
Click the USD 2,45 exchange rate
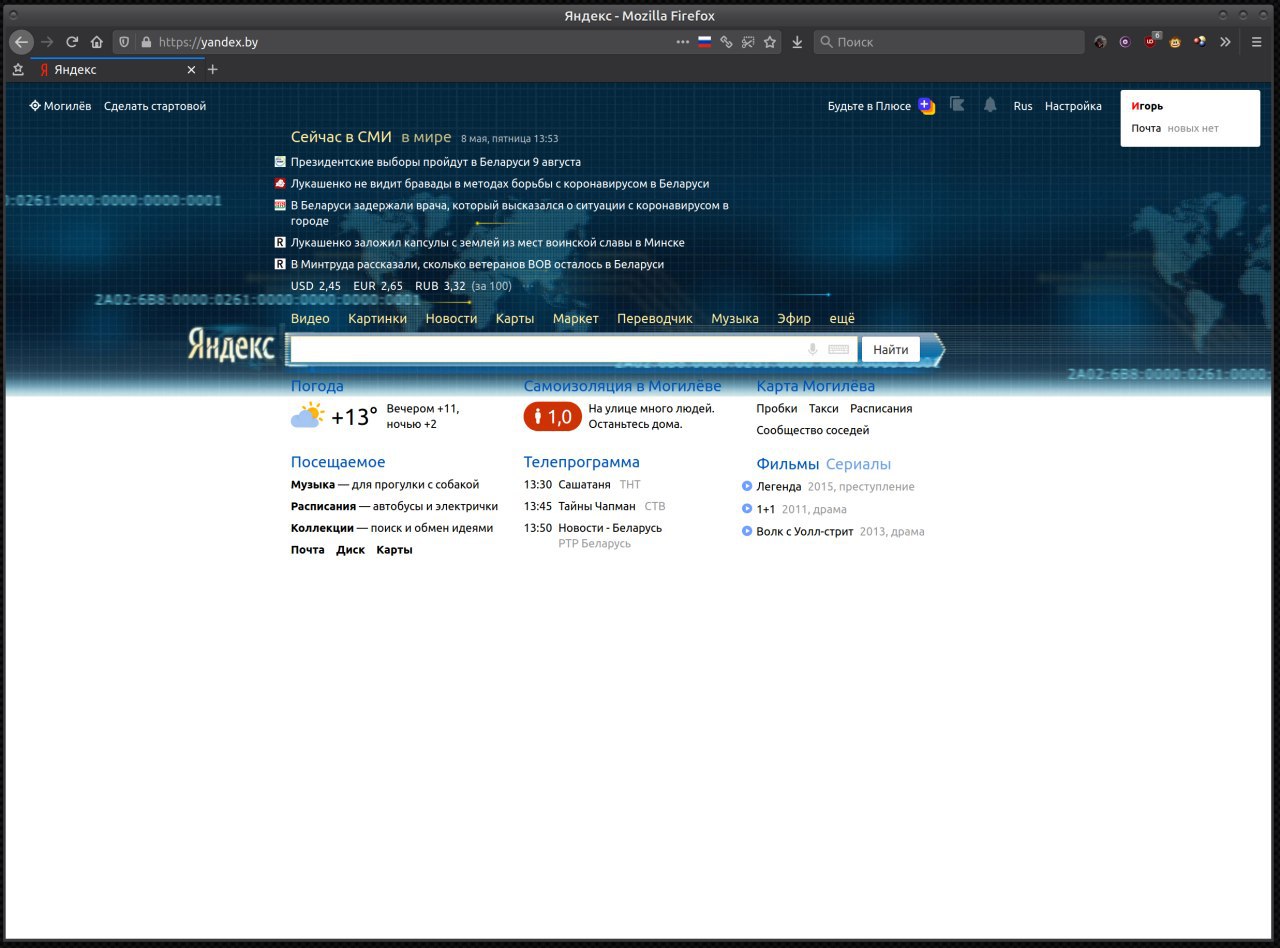point(316,286)
